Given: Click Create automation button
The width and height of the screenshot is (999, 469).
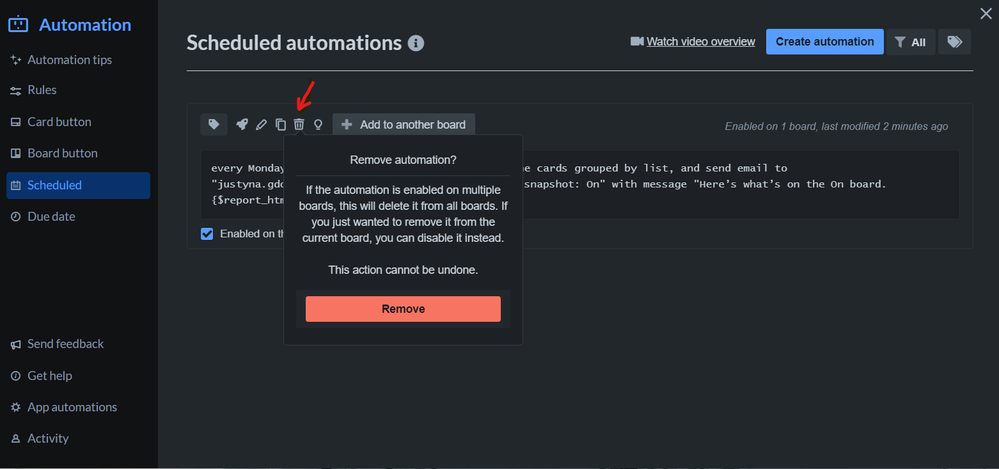Looking at the screenshot, I should tap(824, 41).
